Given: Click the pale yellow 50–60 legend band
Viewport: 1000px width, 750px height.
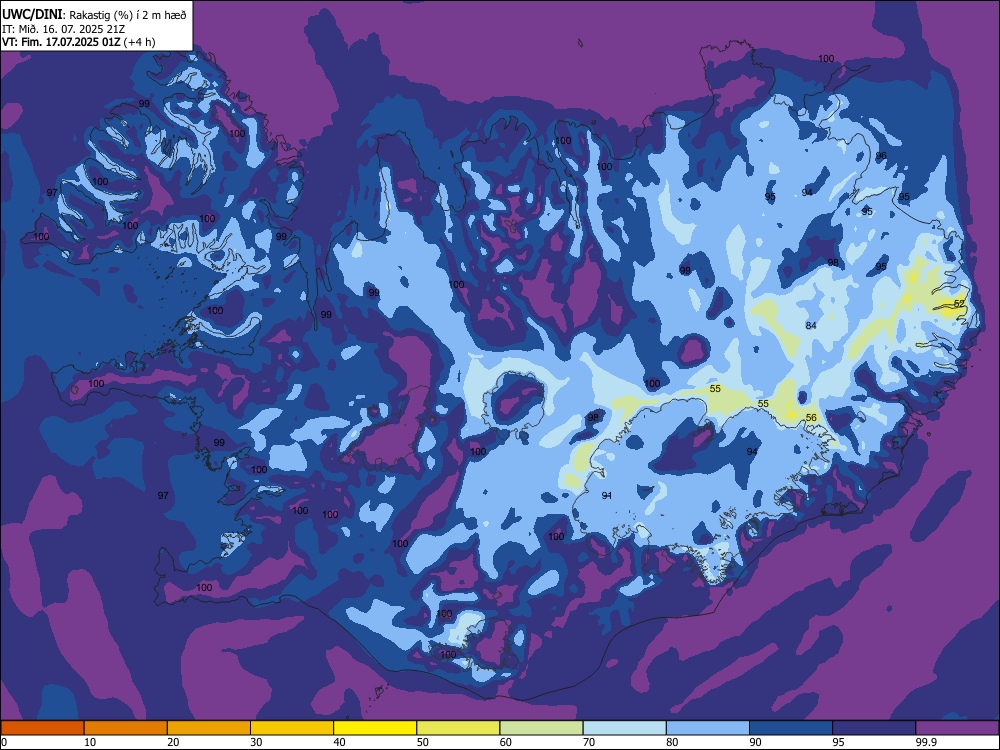Looking at the screenshot, I should point(458,728).
